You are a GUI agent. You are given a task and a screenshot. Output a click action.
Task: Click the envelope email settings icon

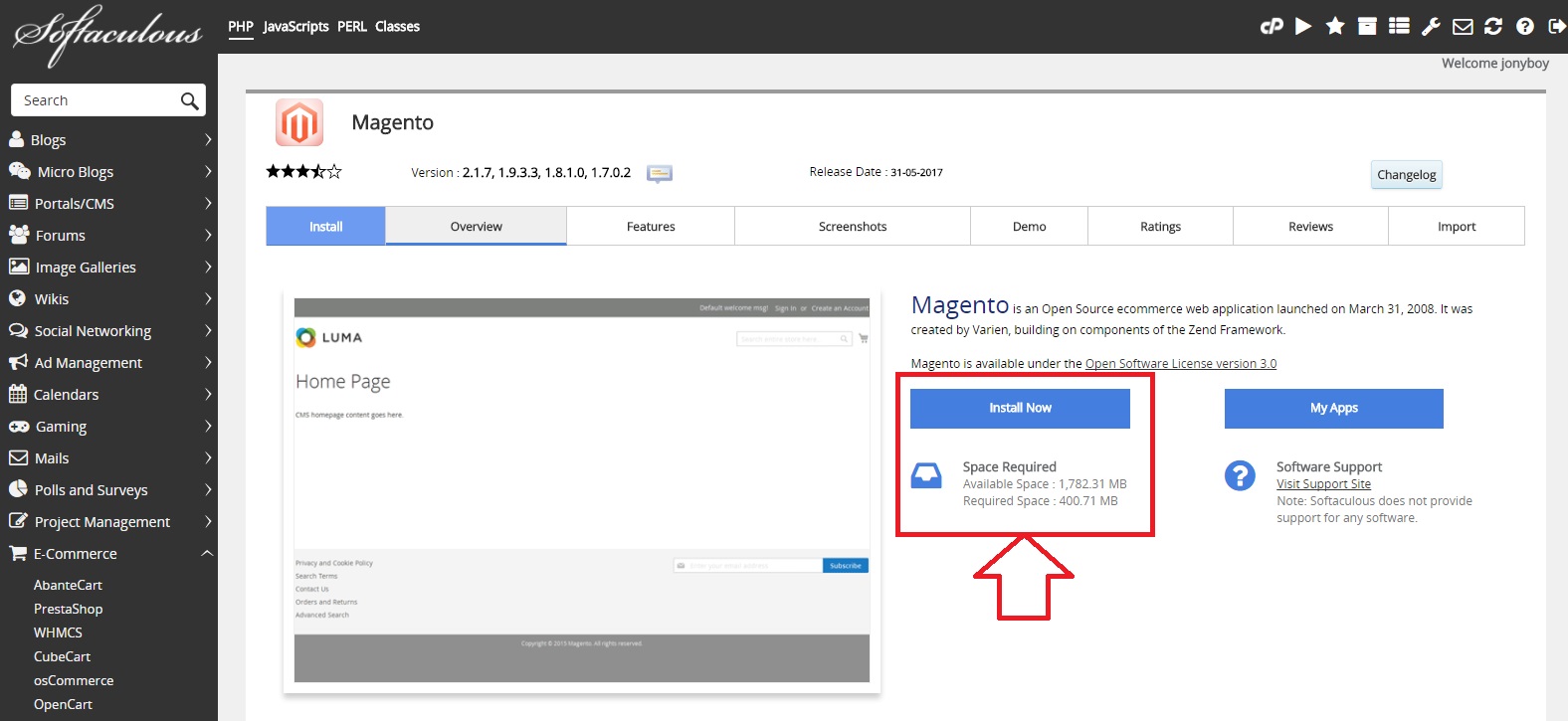1463,27
